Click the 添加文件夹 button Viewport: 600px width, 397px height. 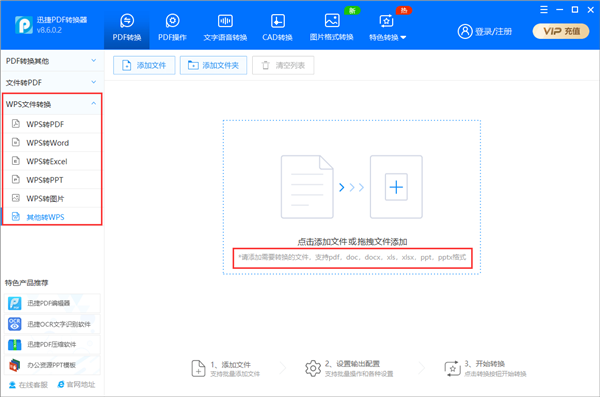click(x=213, y=65)
